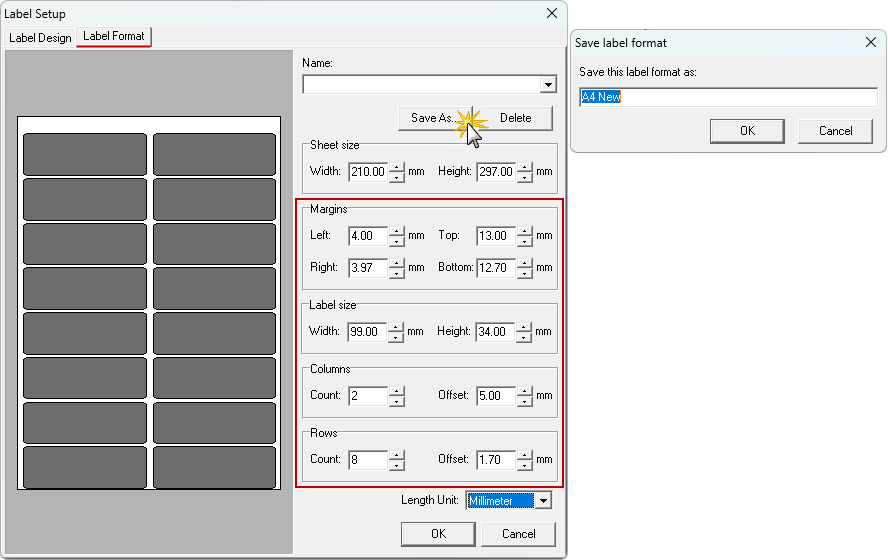Image resolution: width=888 pixels, height=560 pixels.
Task: Click the 'Save this label format as' text field
Action: [x=727, y=97]
